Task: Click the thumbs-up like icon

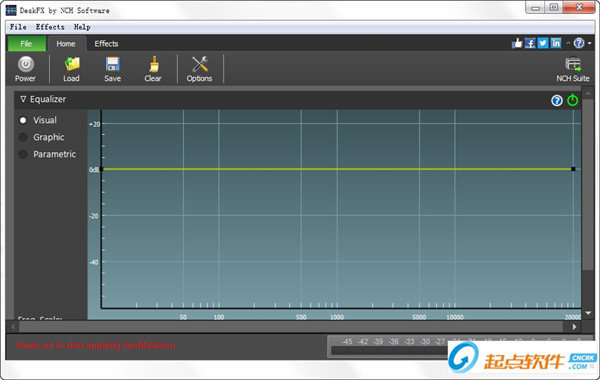Action: pos(517,43)
